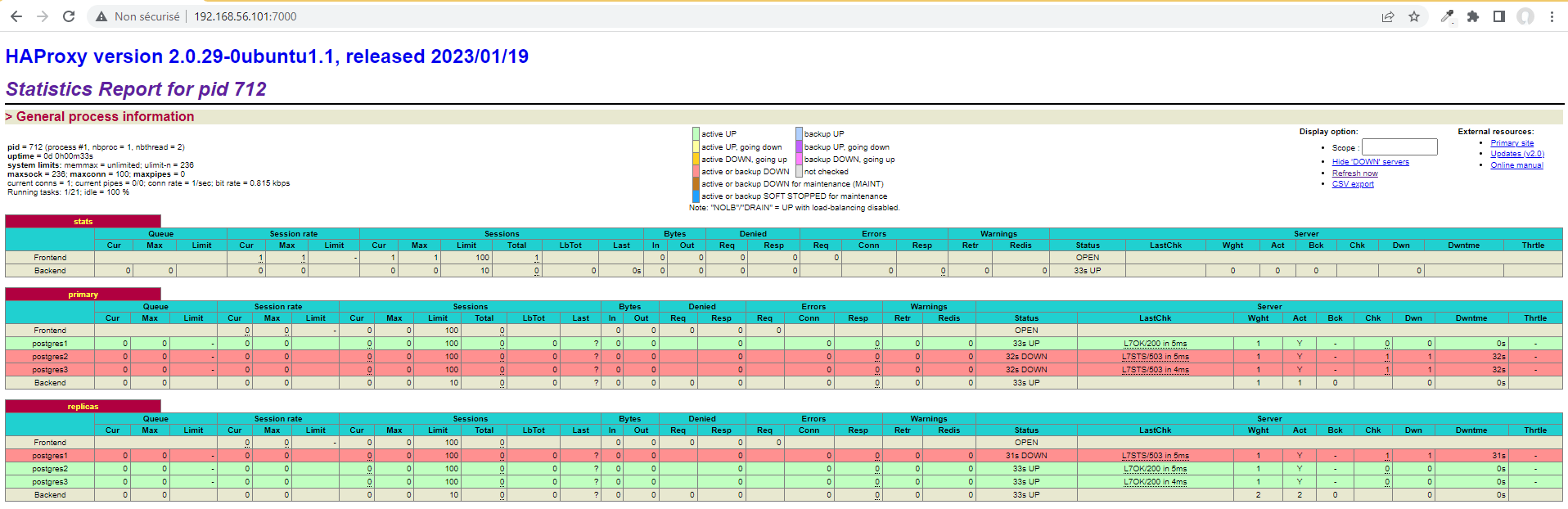1568x509 pixels.
Task: Click the CSV export link
Action: pyautogui.click(x=1353, y=184)
